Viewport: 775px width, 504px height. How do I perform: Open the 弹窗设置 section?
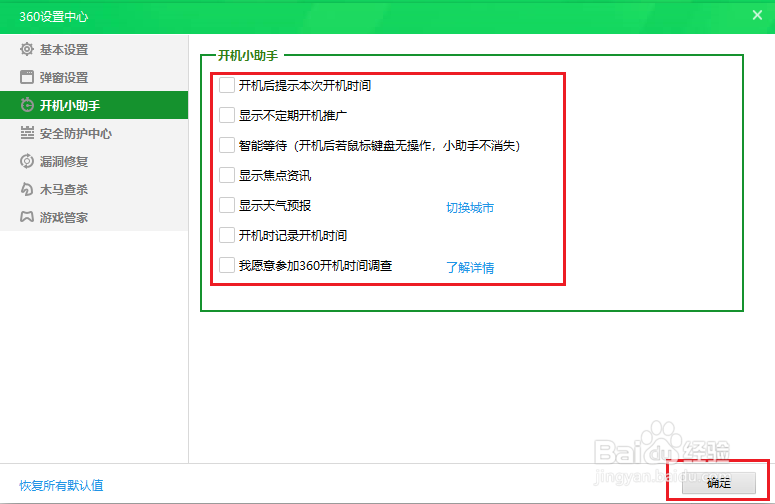(94, 77)
